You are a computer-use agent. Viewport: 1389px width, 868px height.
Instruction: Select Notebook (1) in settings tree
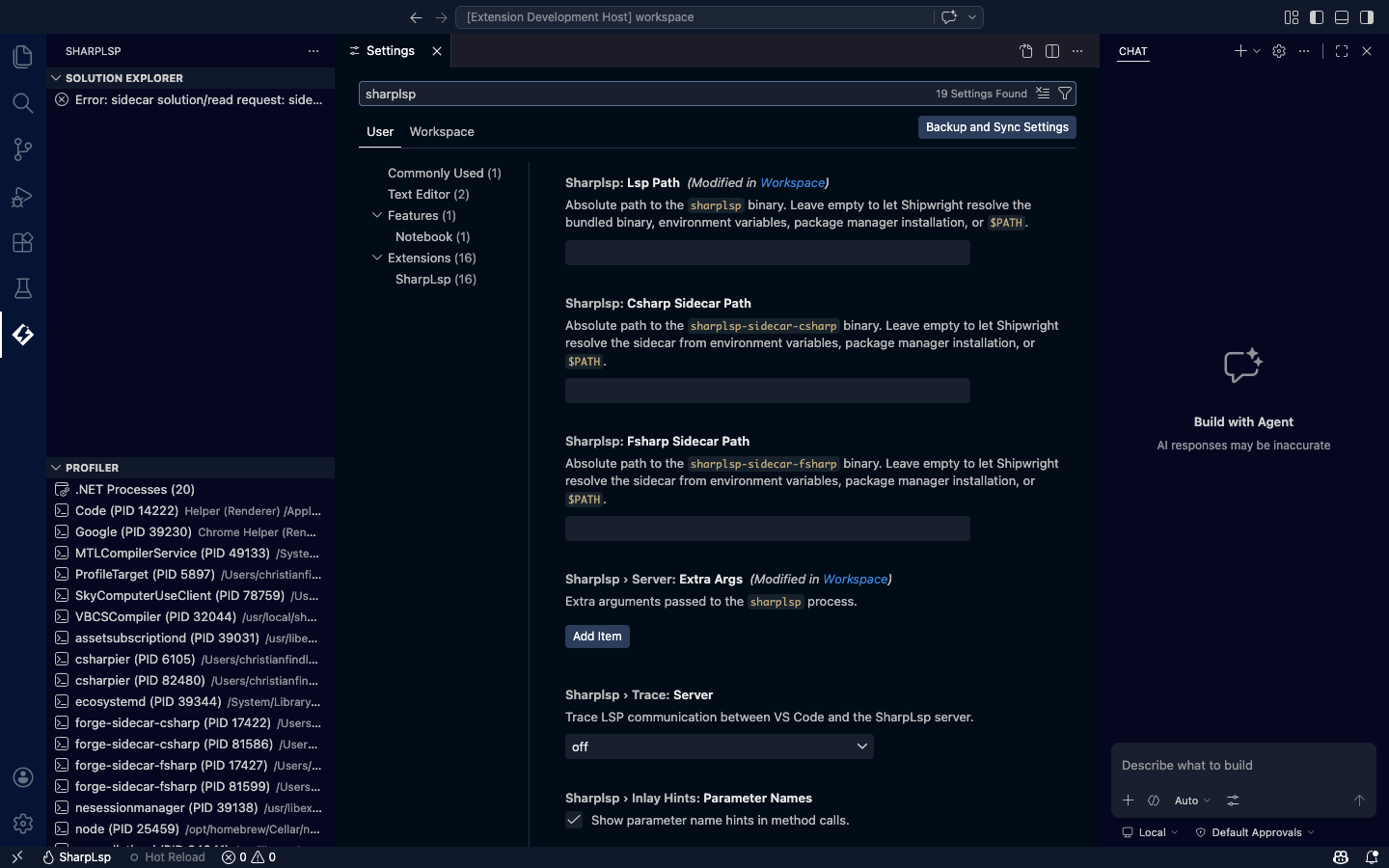click(433, 236)
